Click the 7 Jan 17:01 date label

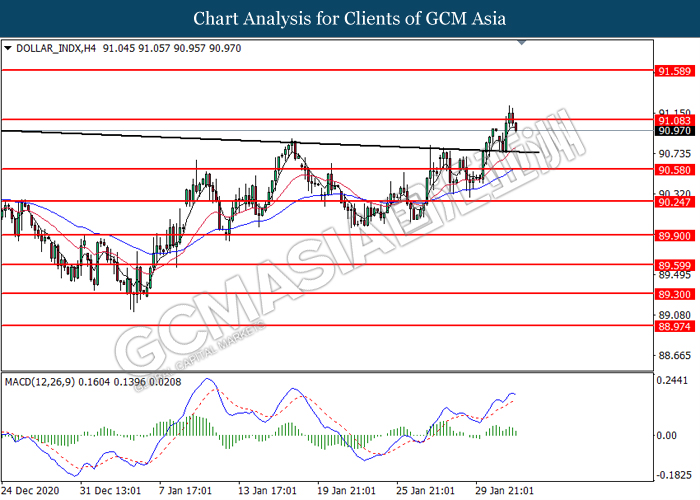pos(185,490)
